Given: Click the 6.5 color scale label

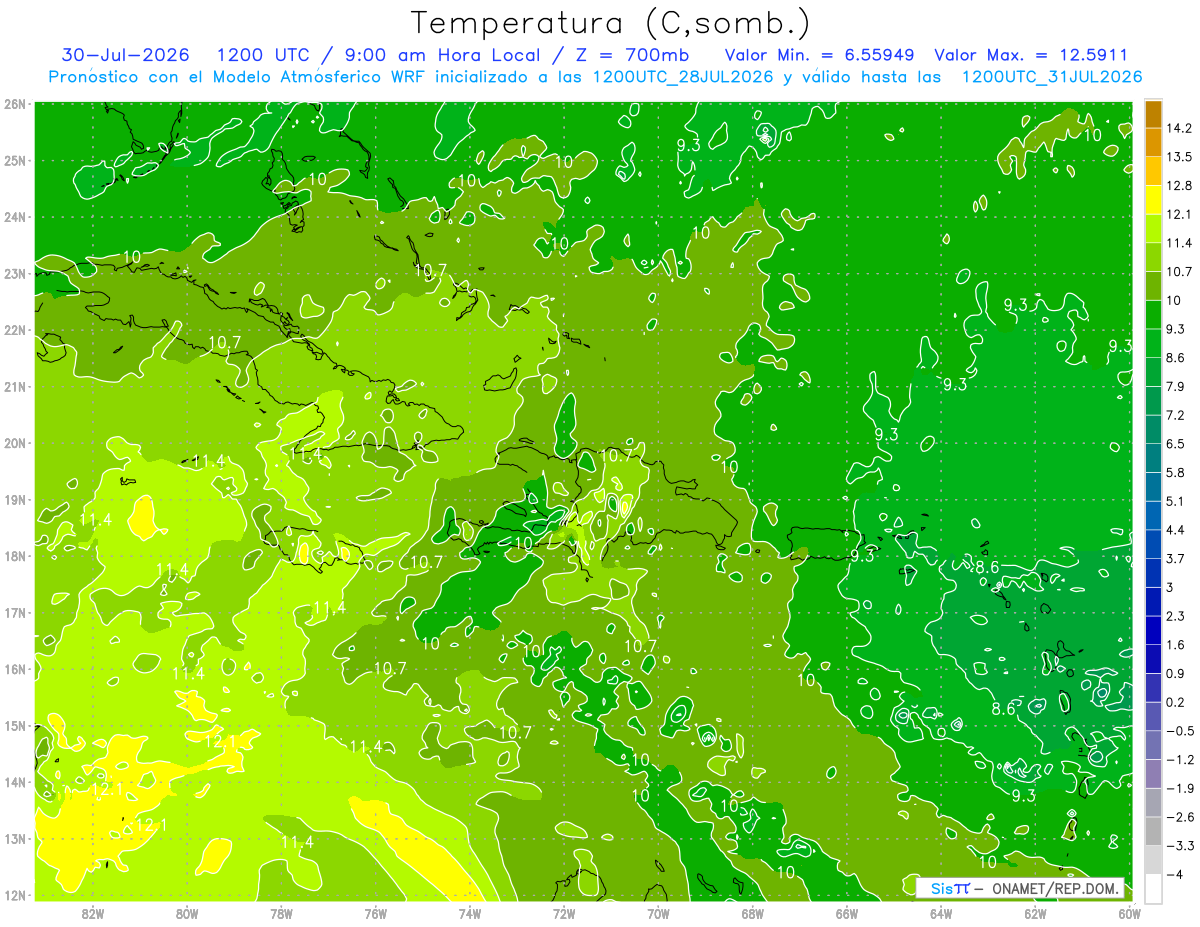Looking at the screenshot, I should [1176, 444].
